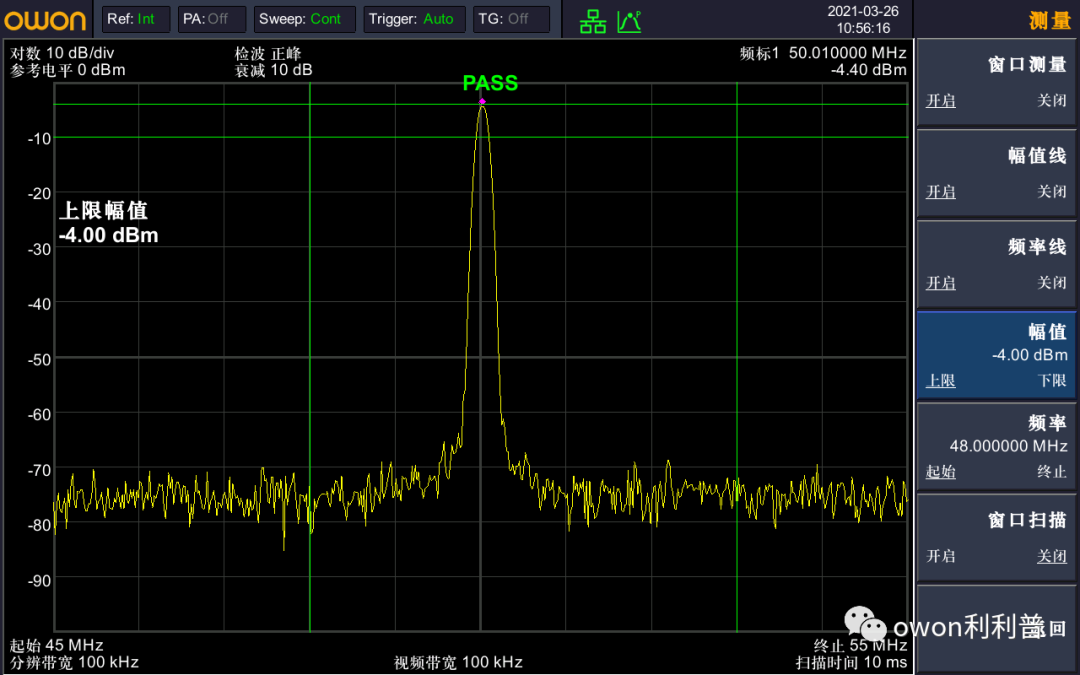Image resolution: width=1080 pixels, height=675 pixels.
Task: Click 视频带宽 100 kHz label
Action: click(458, 663)
